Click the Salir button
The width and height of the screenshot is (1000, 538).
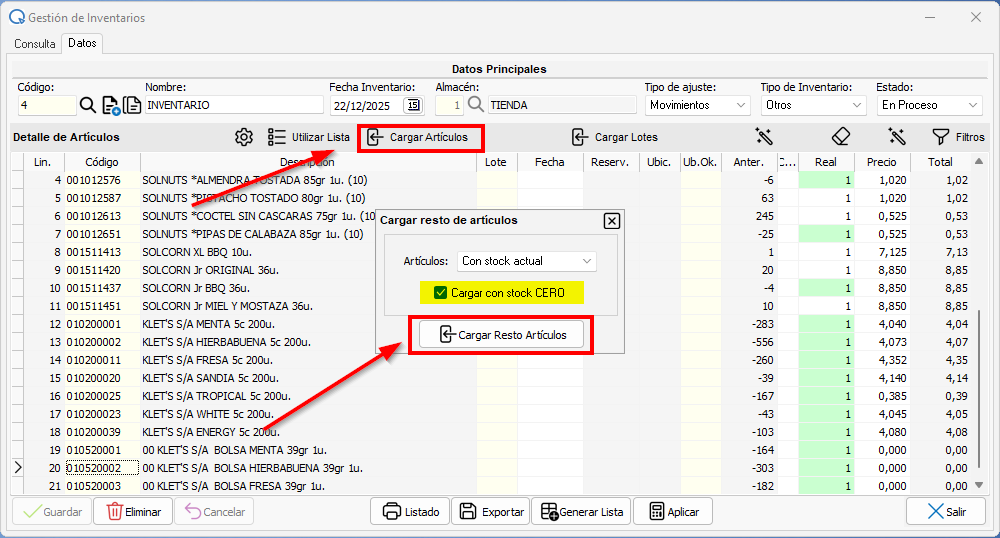point(946,512)
